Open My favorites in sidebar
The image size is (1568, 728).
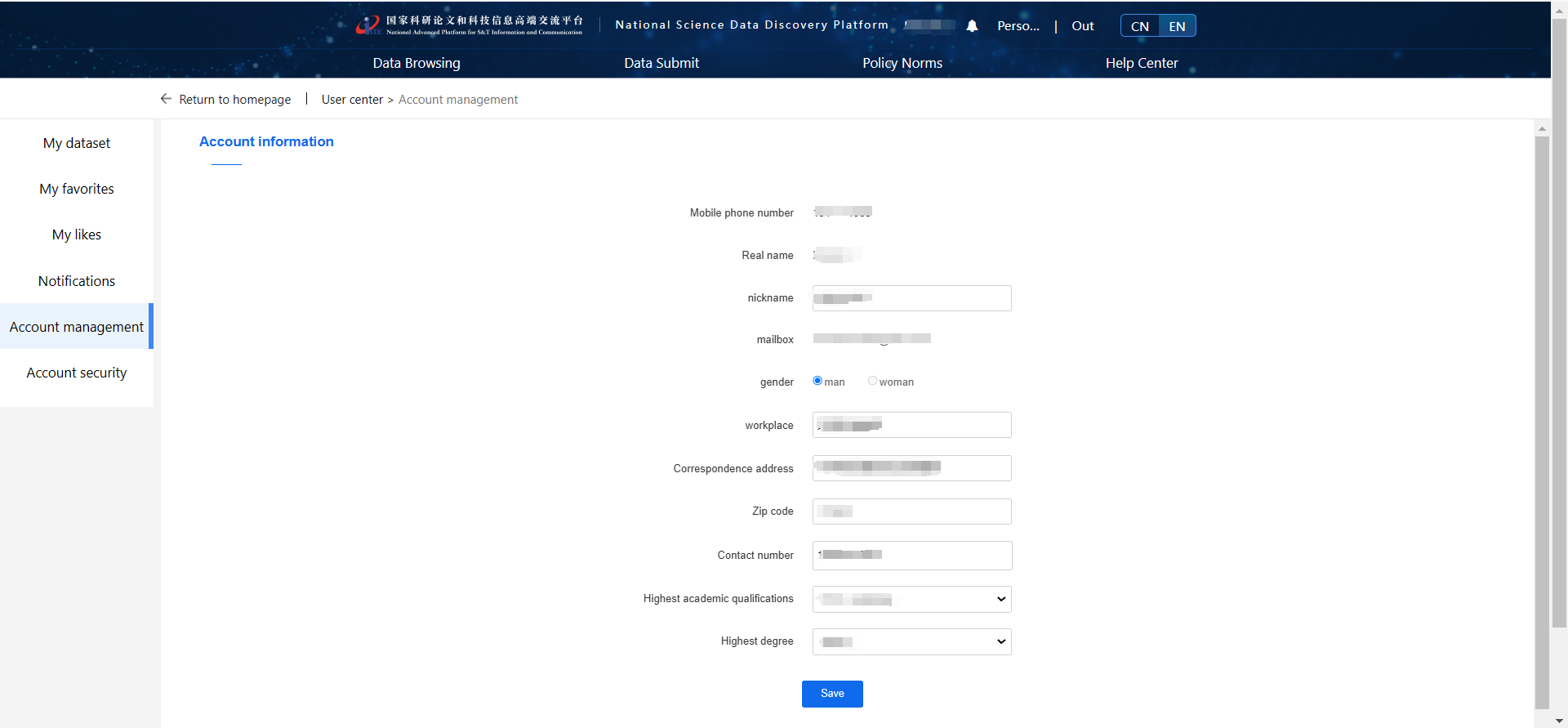point(77,189)
